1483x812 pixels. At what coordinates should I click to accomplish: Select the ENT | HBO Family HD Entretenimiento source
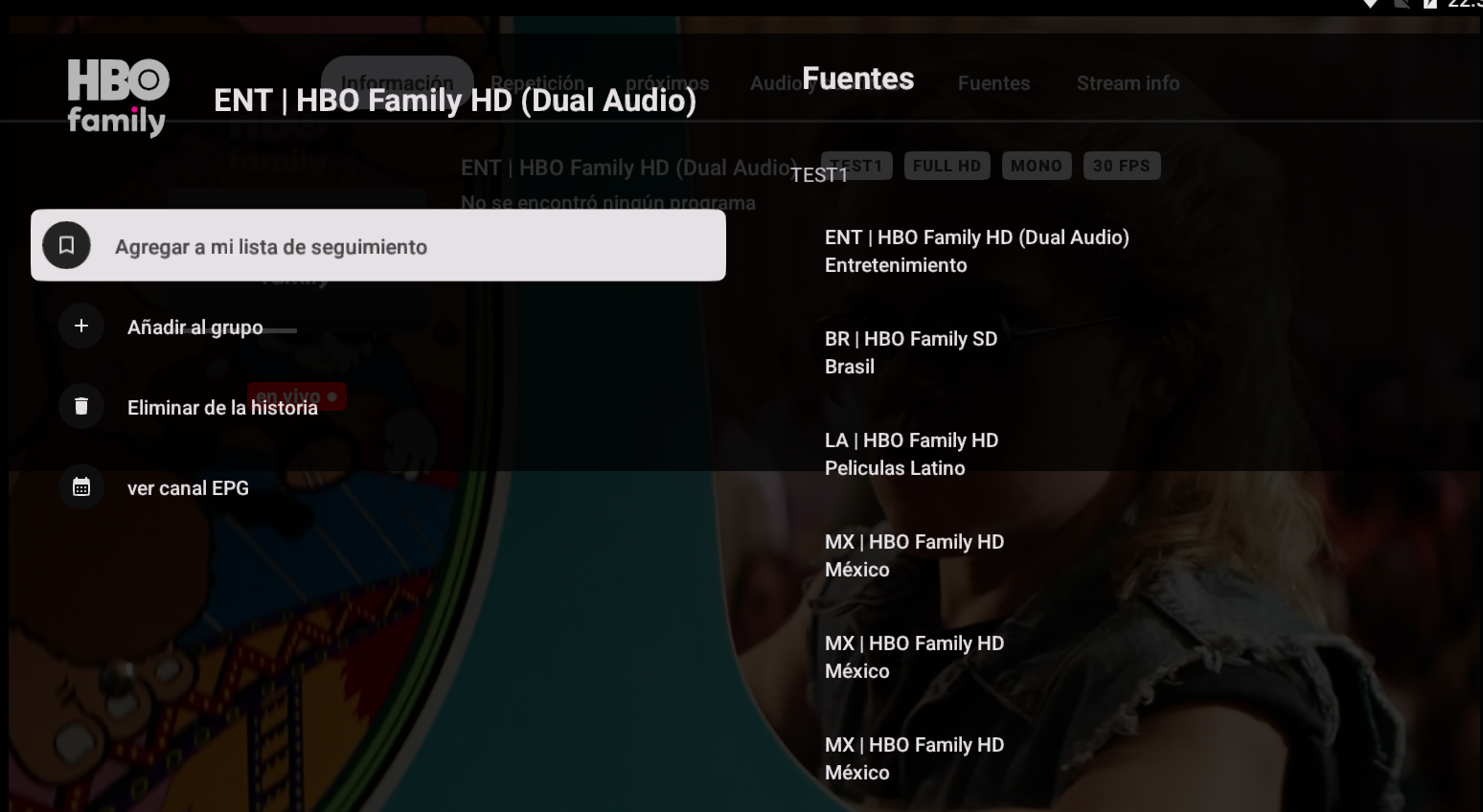pyautogui.click(x=976, y=251)
